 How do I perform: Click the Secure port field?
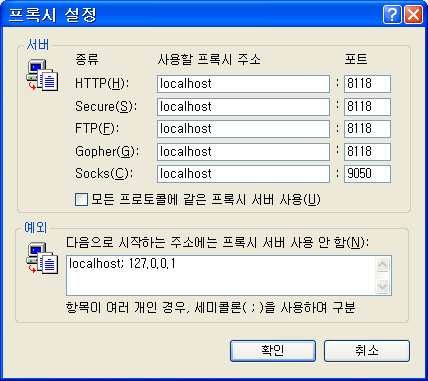pos(367,107)
